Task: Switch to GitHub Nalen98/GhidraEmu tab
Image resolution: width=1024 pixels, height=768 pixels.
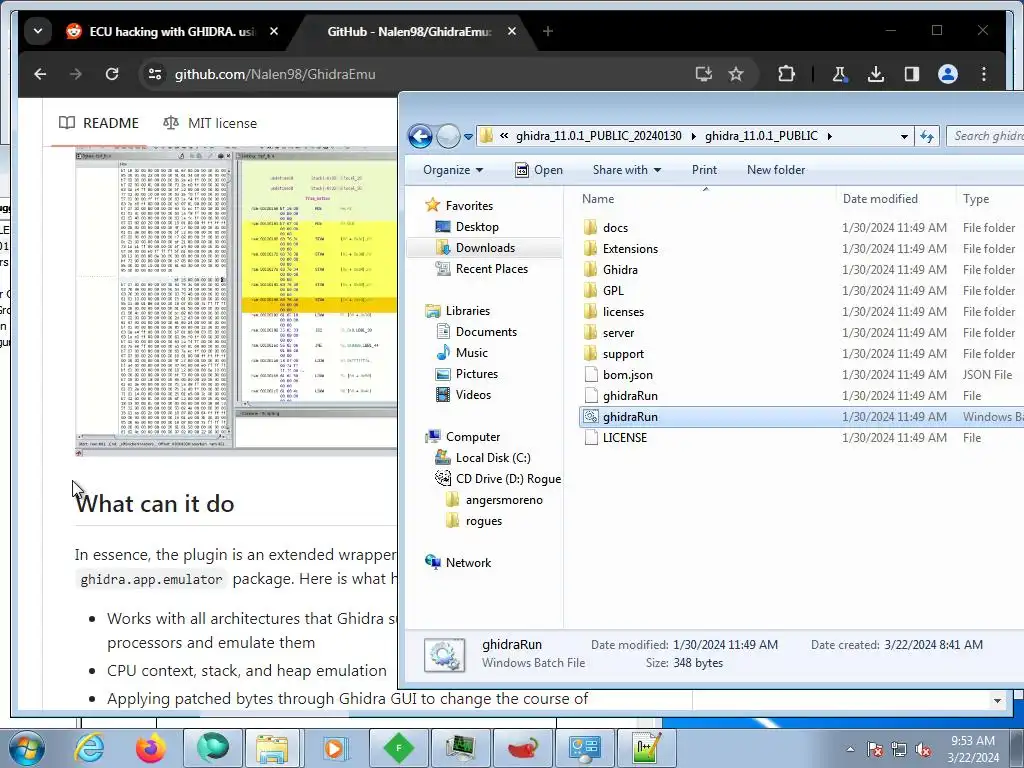Action: click(409, 31)
